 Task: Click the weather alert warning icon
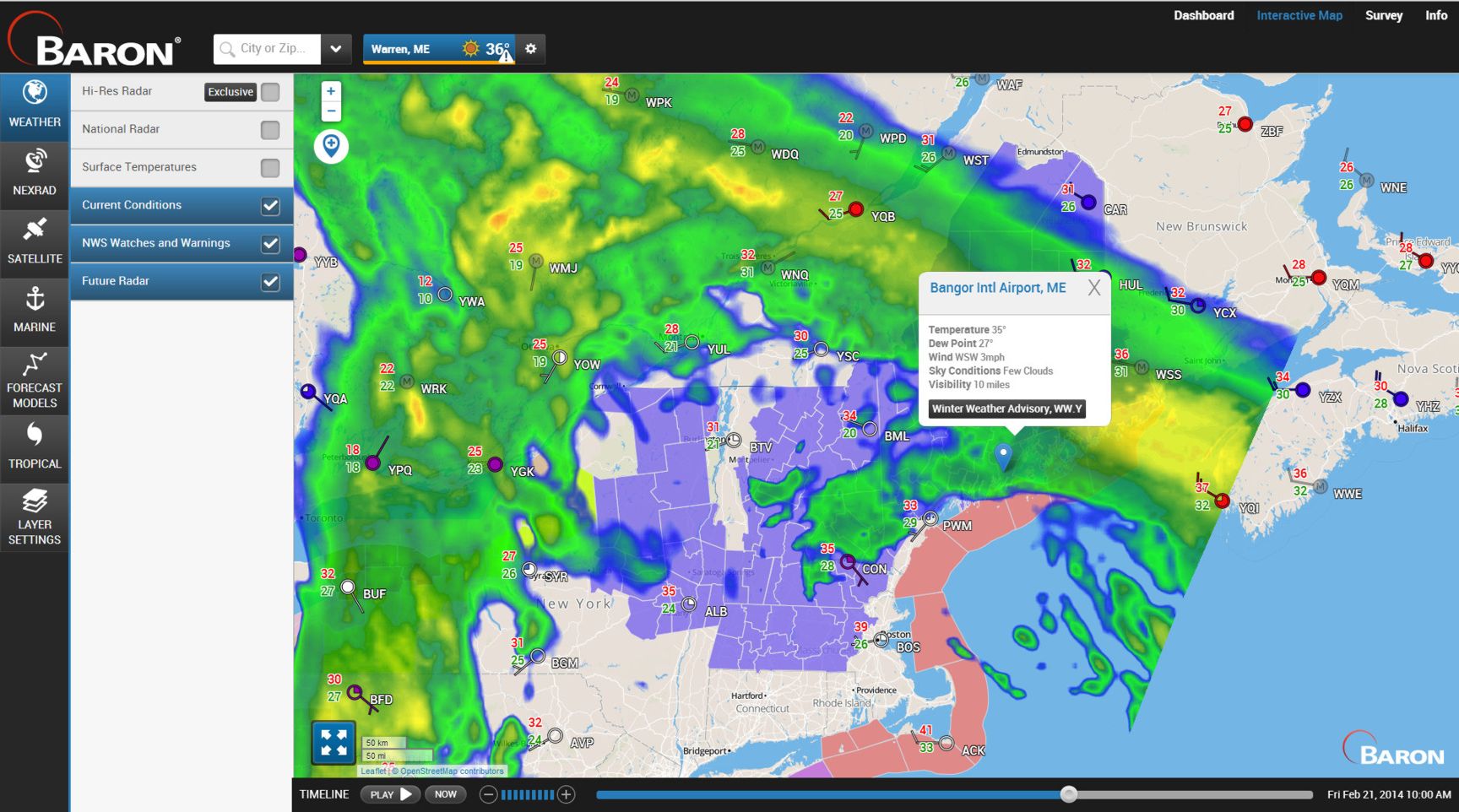(505, 57)
